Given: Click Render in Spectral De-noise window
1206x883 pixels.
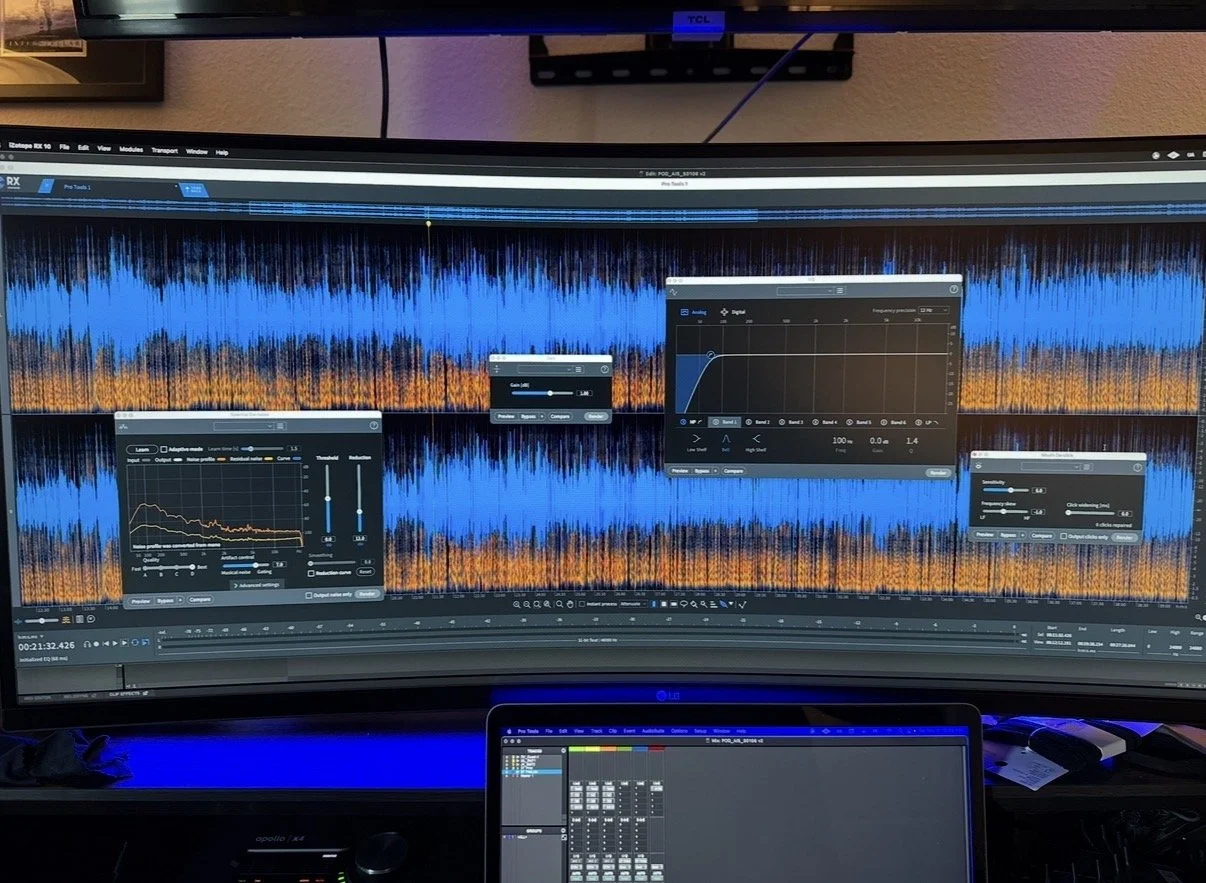Looking at the screenshot, I should click(367, 594).
